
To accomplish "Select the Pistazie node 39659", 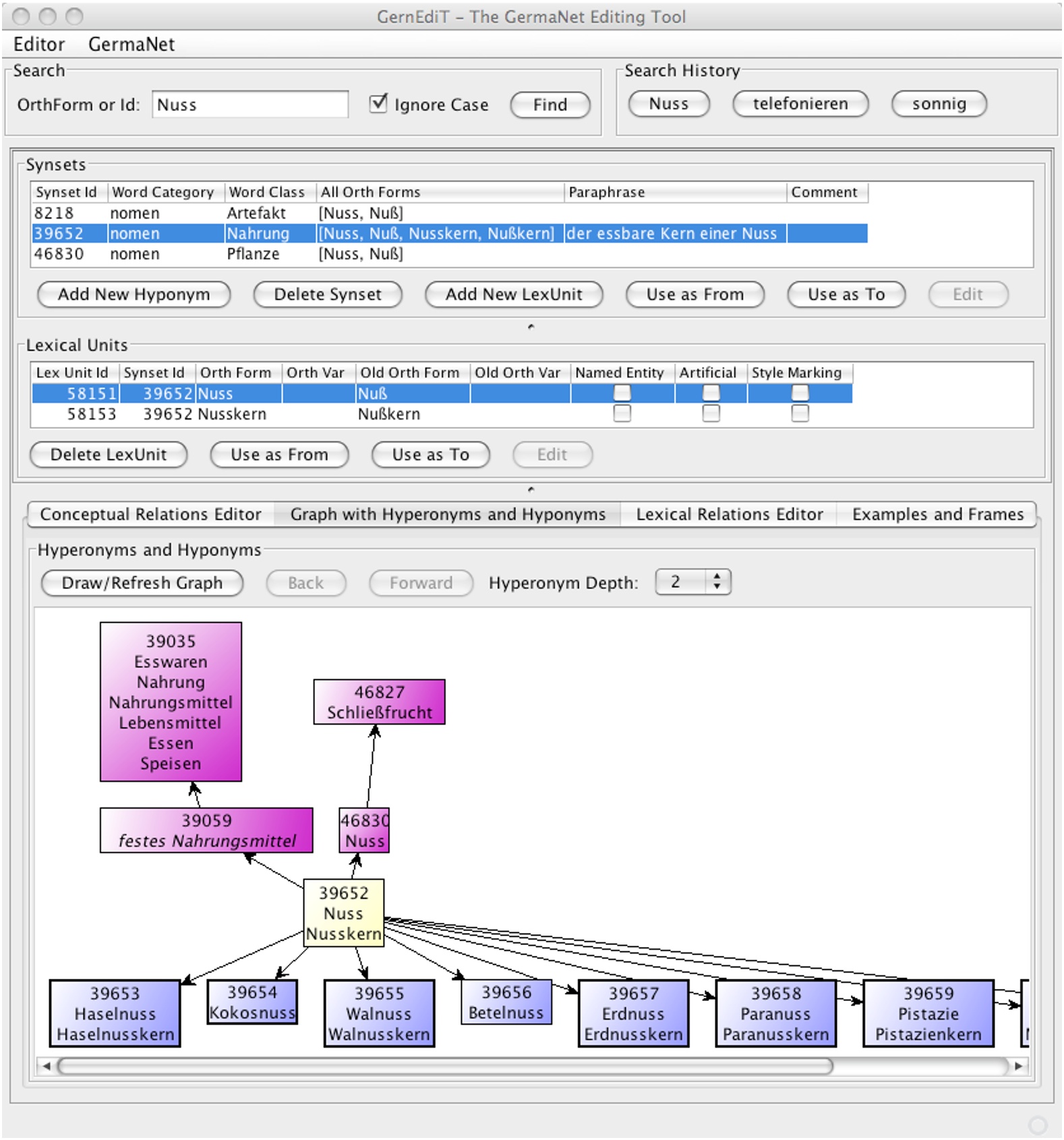I will tap(928, 1013).
